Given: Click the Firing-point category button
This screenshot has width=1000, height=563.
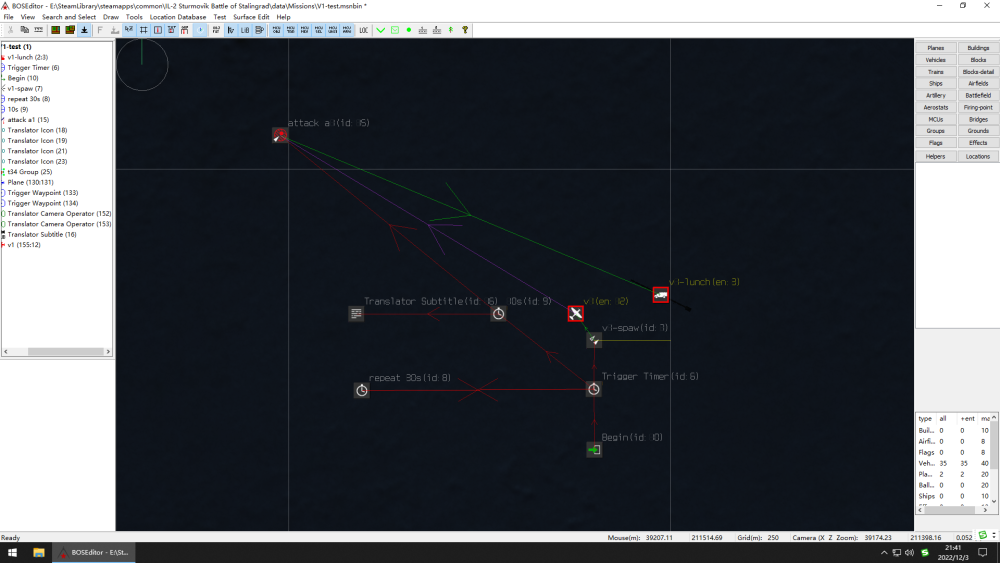Looking at the screenshot, I should click(x=978, y=107).
